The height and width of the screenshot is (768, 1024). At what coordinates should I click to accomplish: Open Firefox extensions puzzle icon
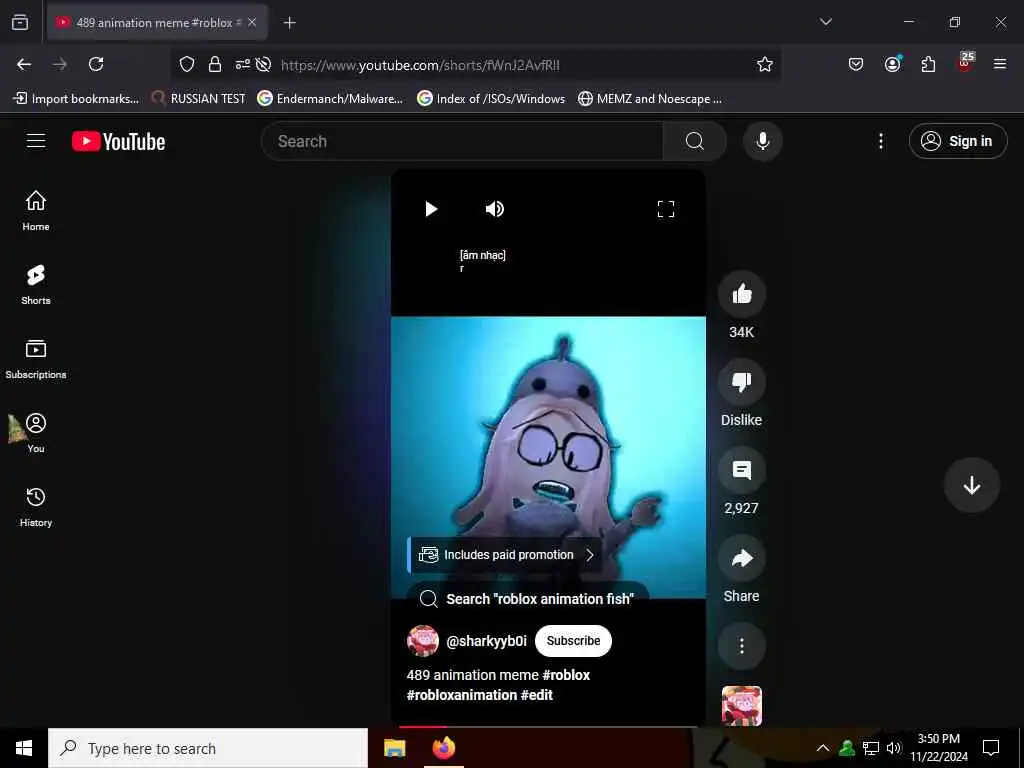[x=928, y=64]
